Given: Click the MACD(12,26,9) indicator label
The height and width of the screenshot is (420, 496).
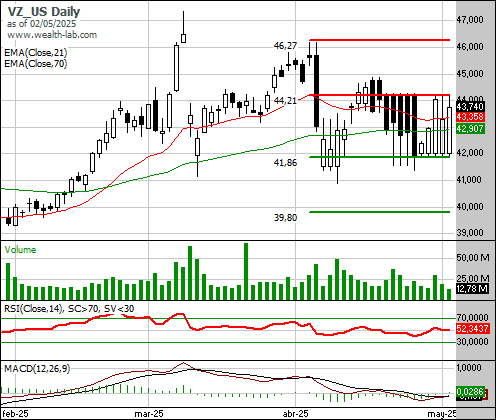Looking at the screenshot, I should [37, 369].
